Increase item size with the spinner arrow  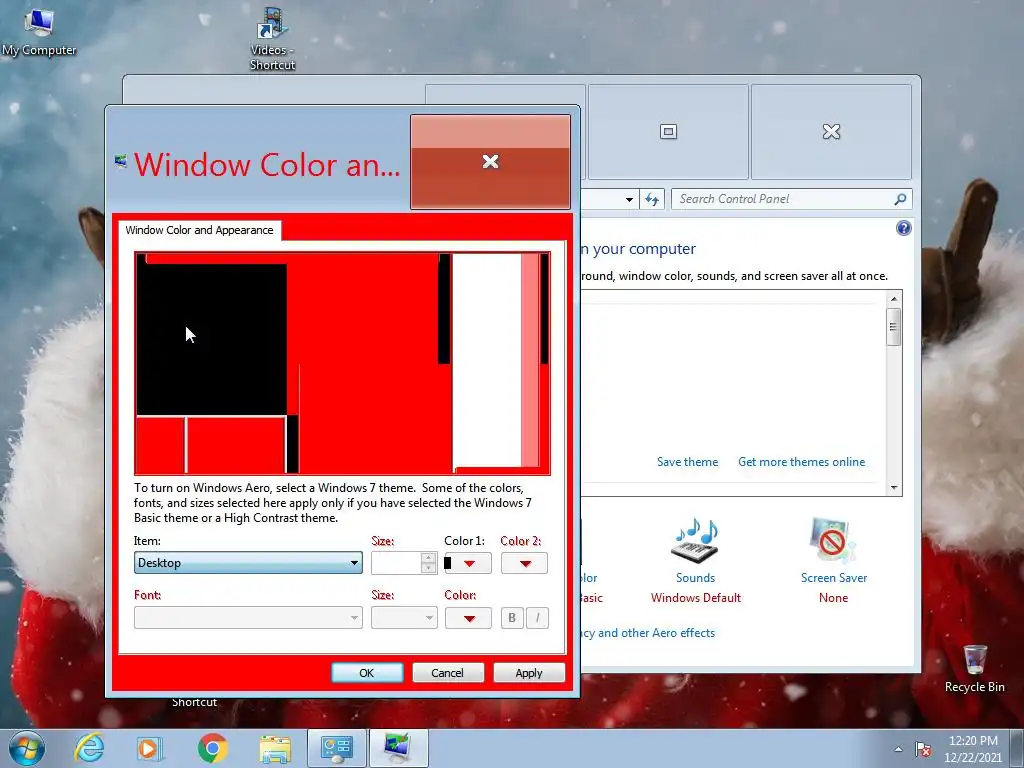(x=428, y=558)
